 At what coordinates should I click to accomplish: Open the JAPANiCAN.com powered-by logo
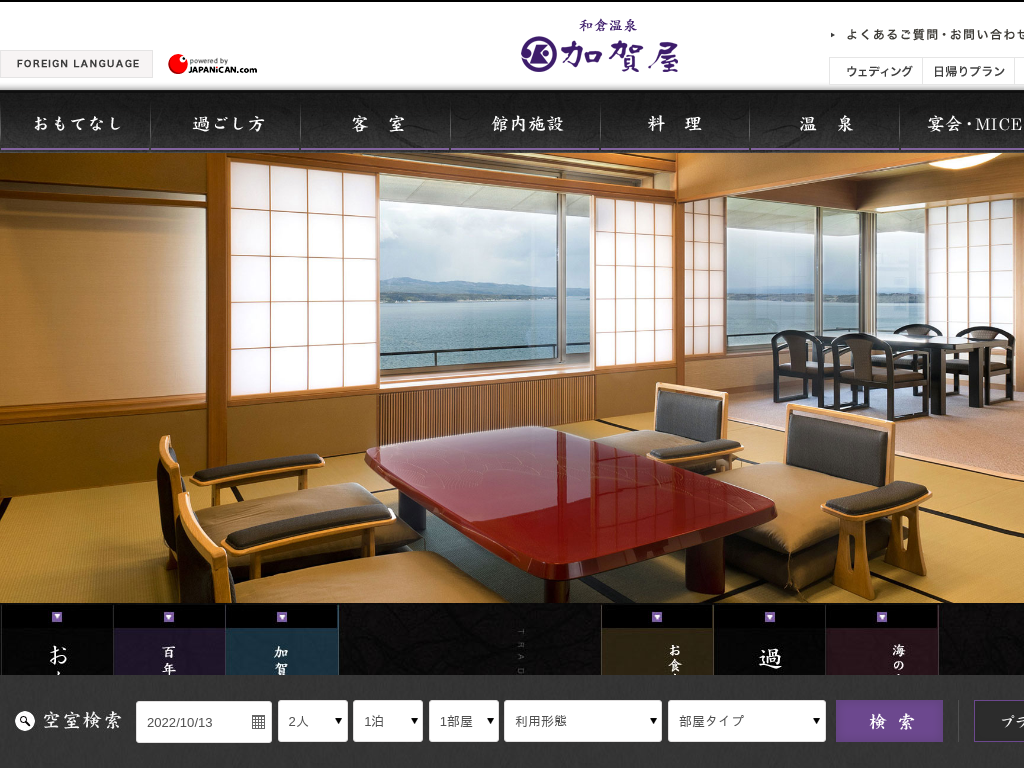pyautogui.click(x=212, y=64)
